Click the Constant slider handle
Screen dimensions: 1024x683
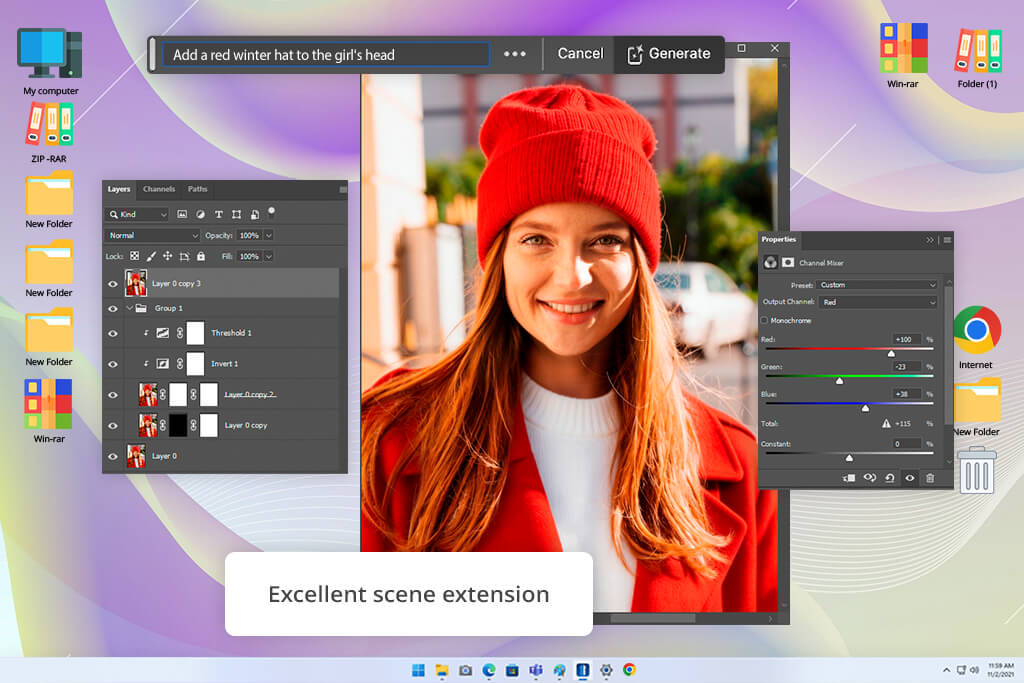[849, 458]
